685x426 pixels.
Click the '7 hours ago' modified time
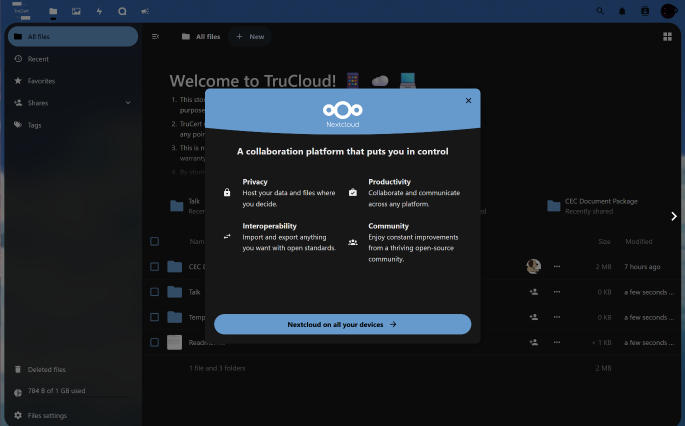tap(642, 267)
